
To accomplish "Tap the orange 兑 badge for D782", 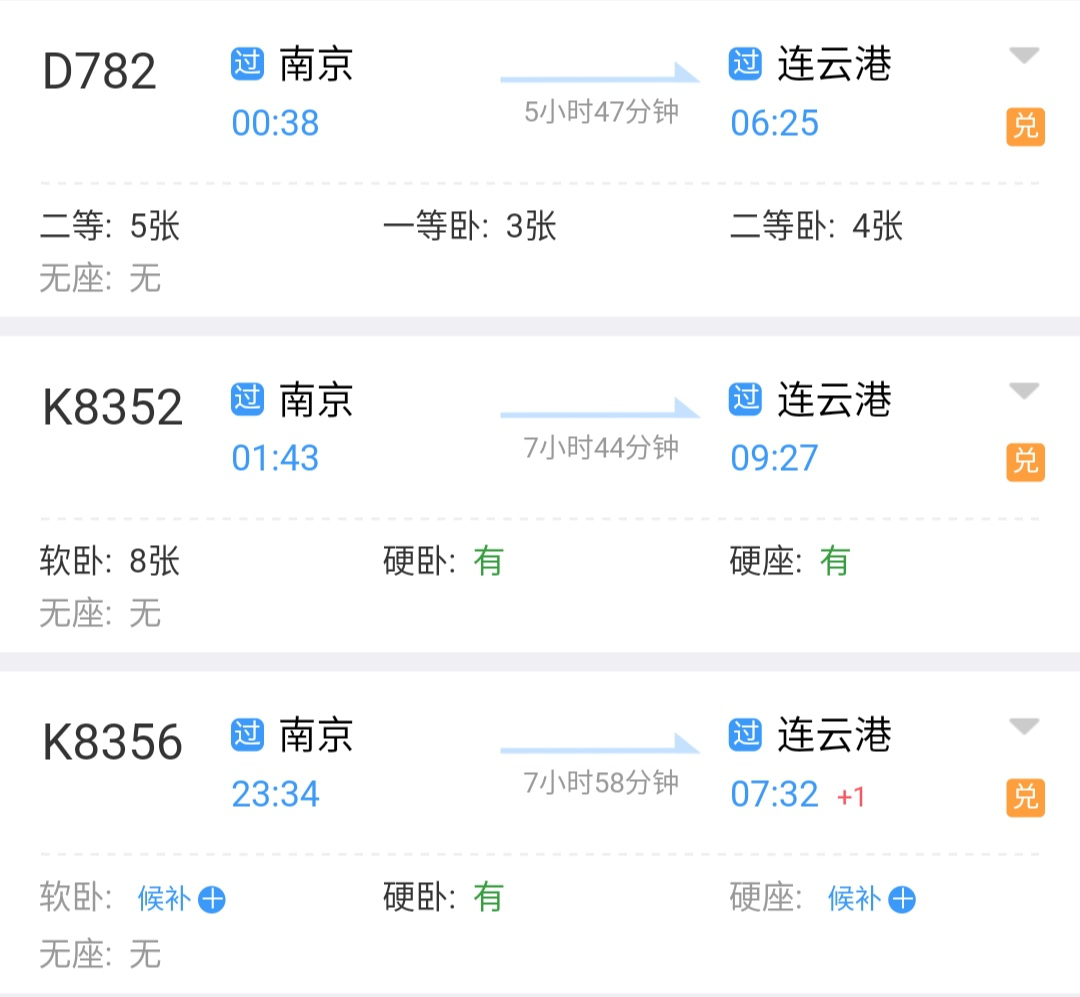I will [x=1025, y=127].
